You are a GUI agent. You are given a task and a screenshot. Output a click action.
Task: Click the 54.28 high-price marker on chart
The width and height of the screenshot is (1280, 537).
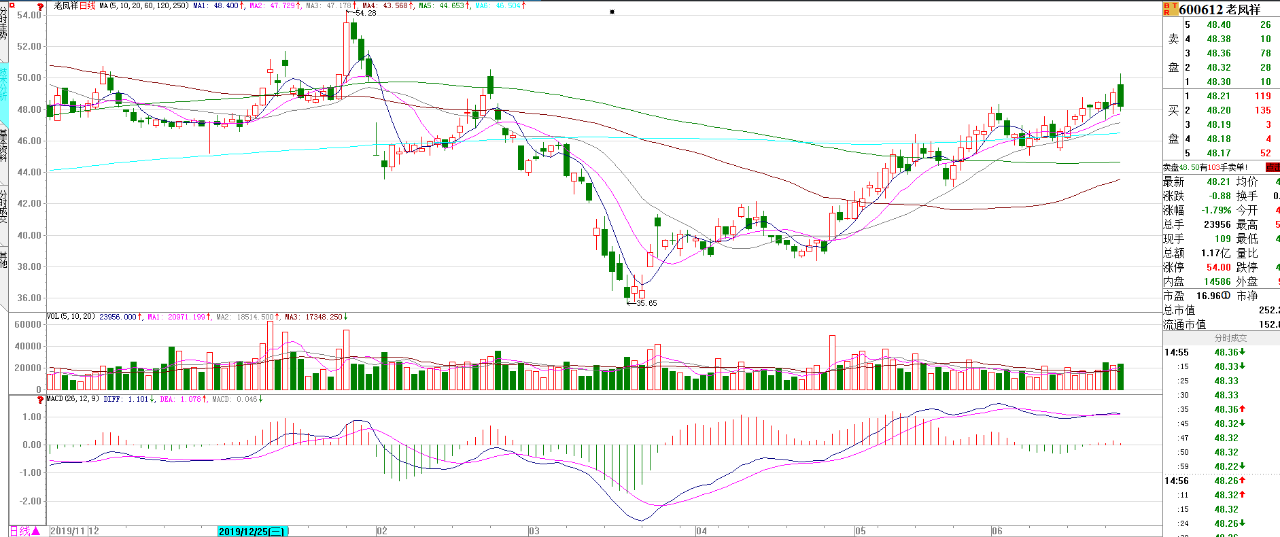pyautogui.click(x=363, y=13)
